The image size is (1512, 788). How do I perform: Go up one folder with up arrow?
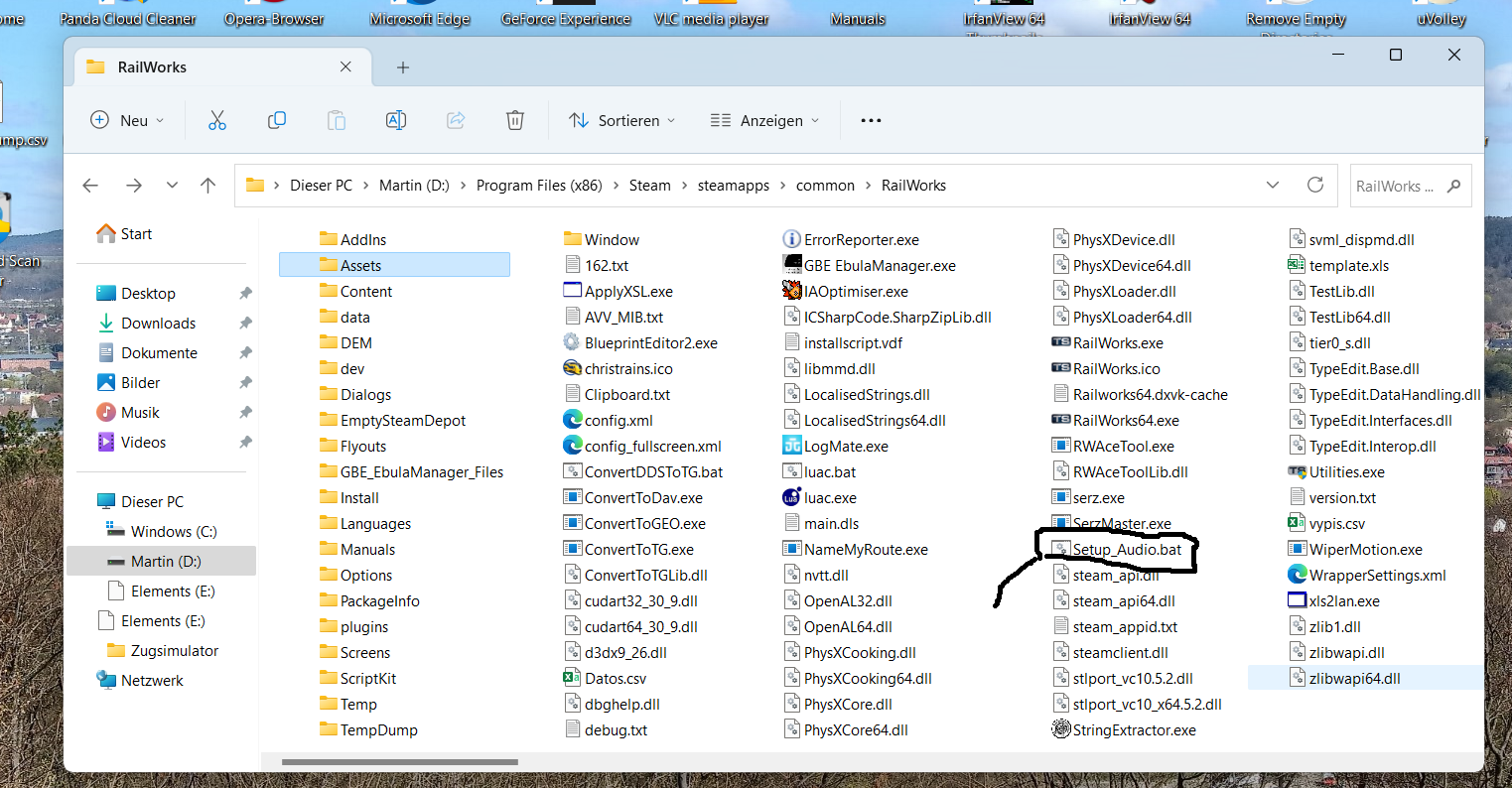[207, 186]
